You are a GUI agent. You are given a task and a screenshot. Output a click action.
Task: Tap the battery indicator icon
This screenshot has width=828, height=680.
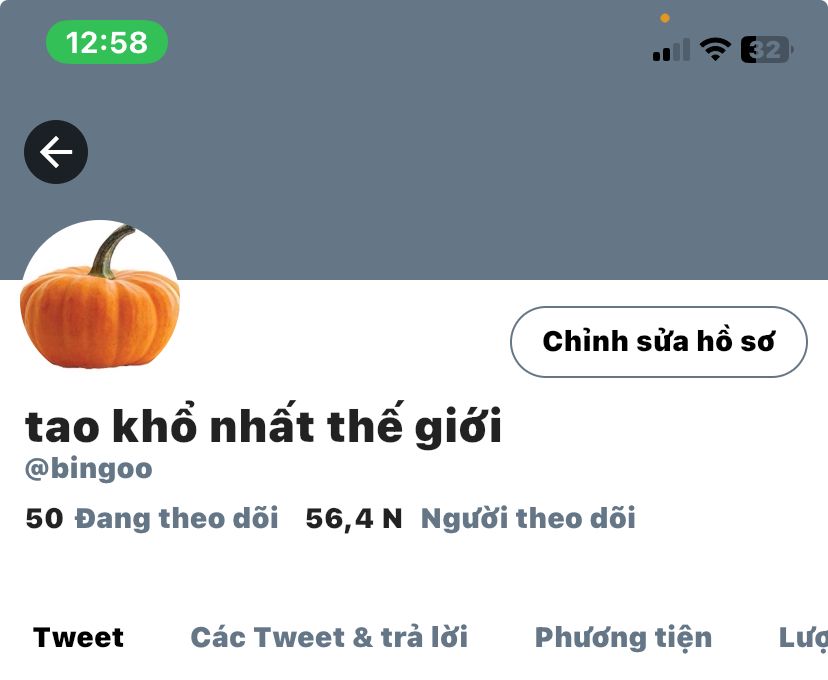(767, 50)
